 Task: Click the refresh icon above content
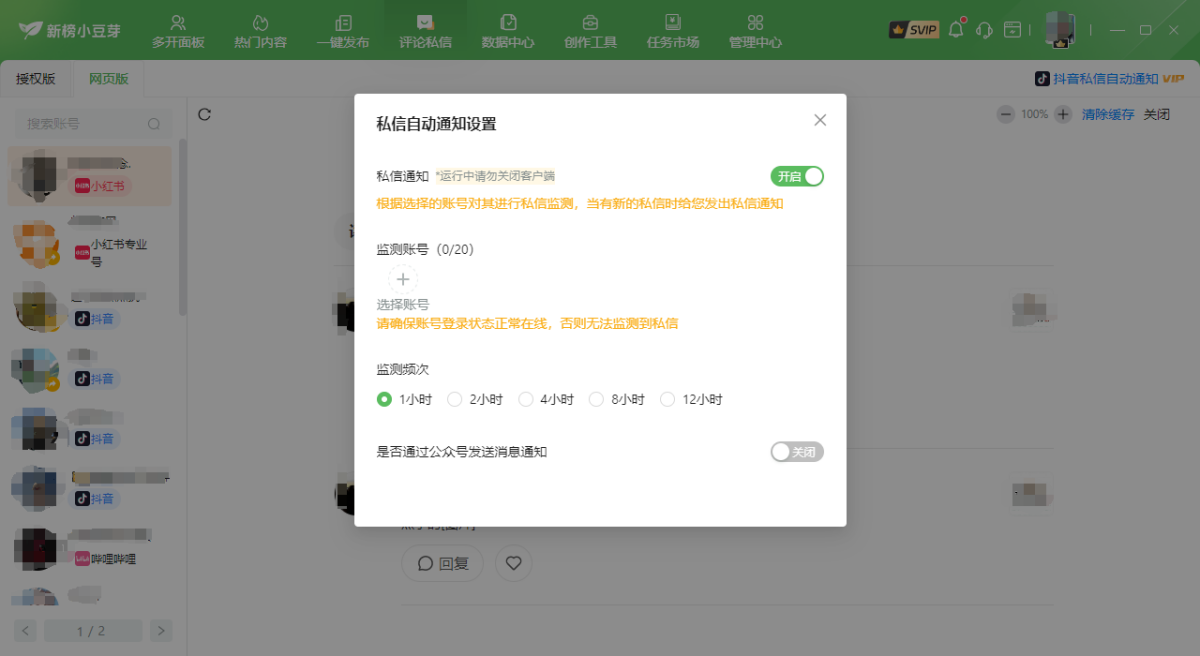pos(204,114)
